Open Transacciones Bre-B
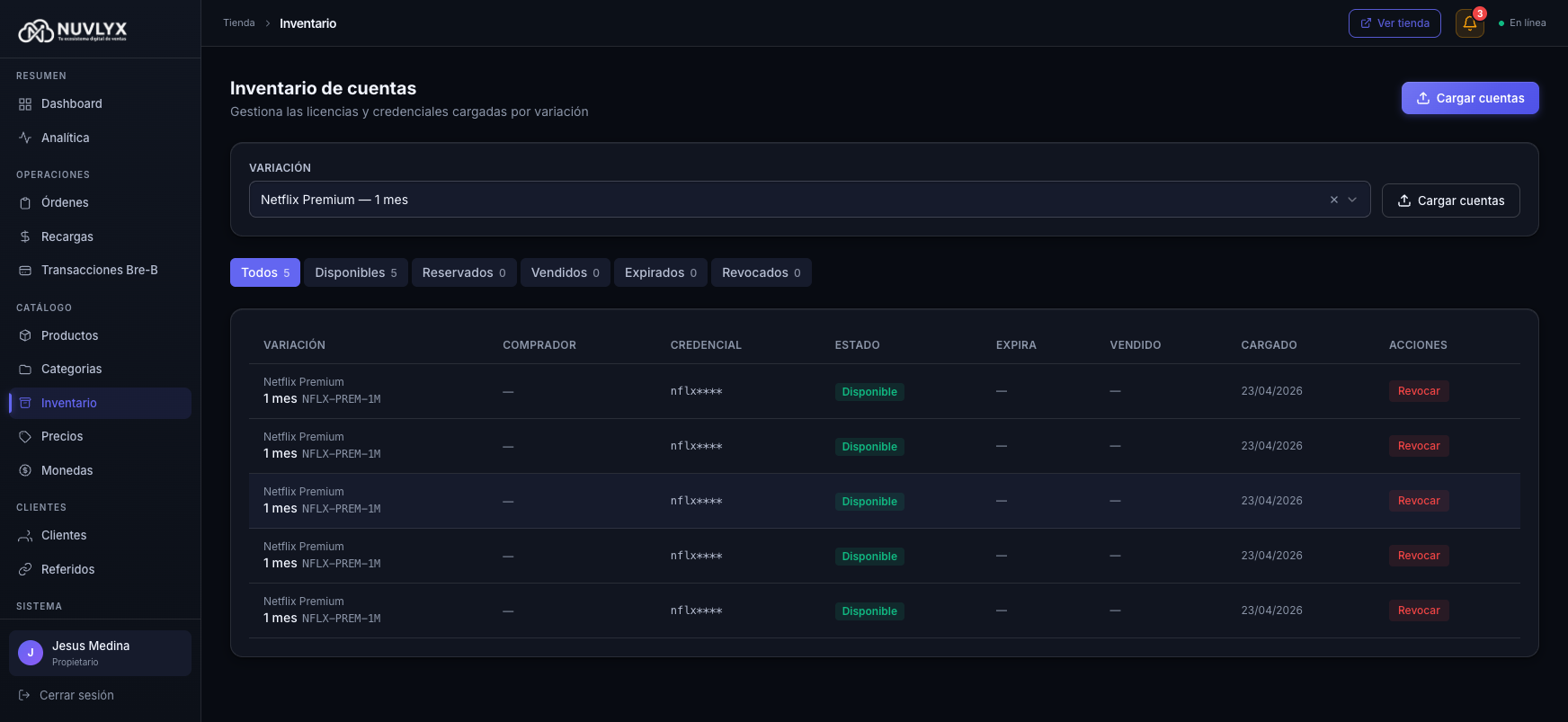The image size is (1568, 722). [x=100, y=271]
